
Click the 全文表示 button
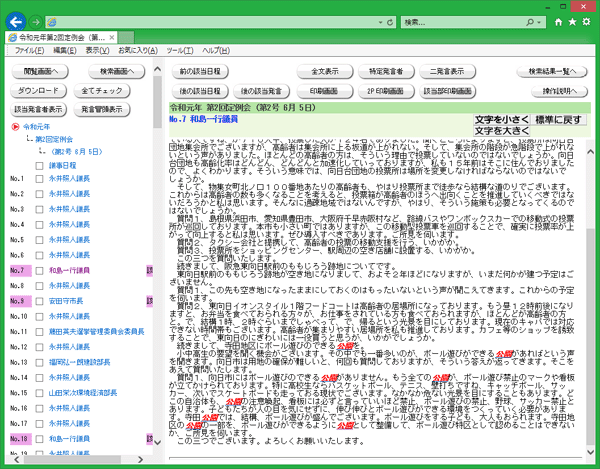325,71
